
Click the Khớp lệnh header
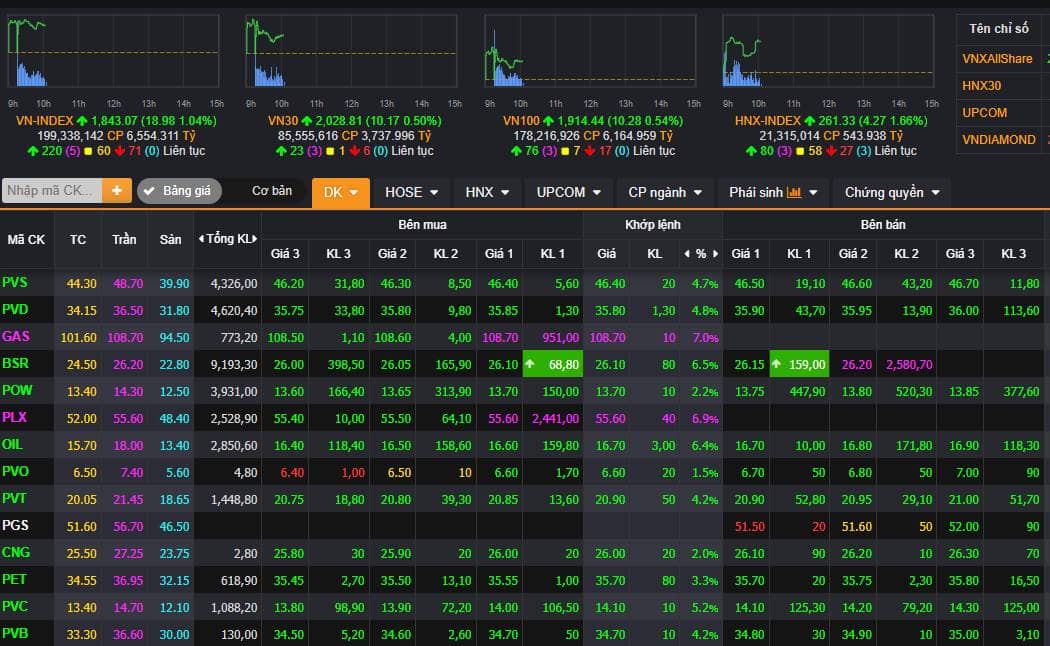pyautogui.click(x=653, y=225)
